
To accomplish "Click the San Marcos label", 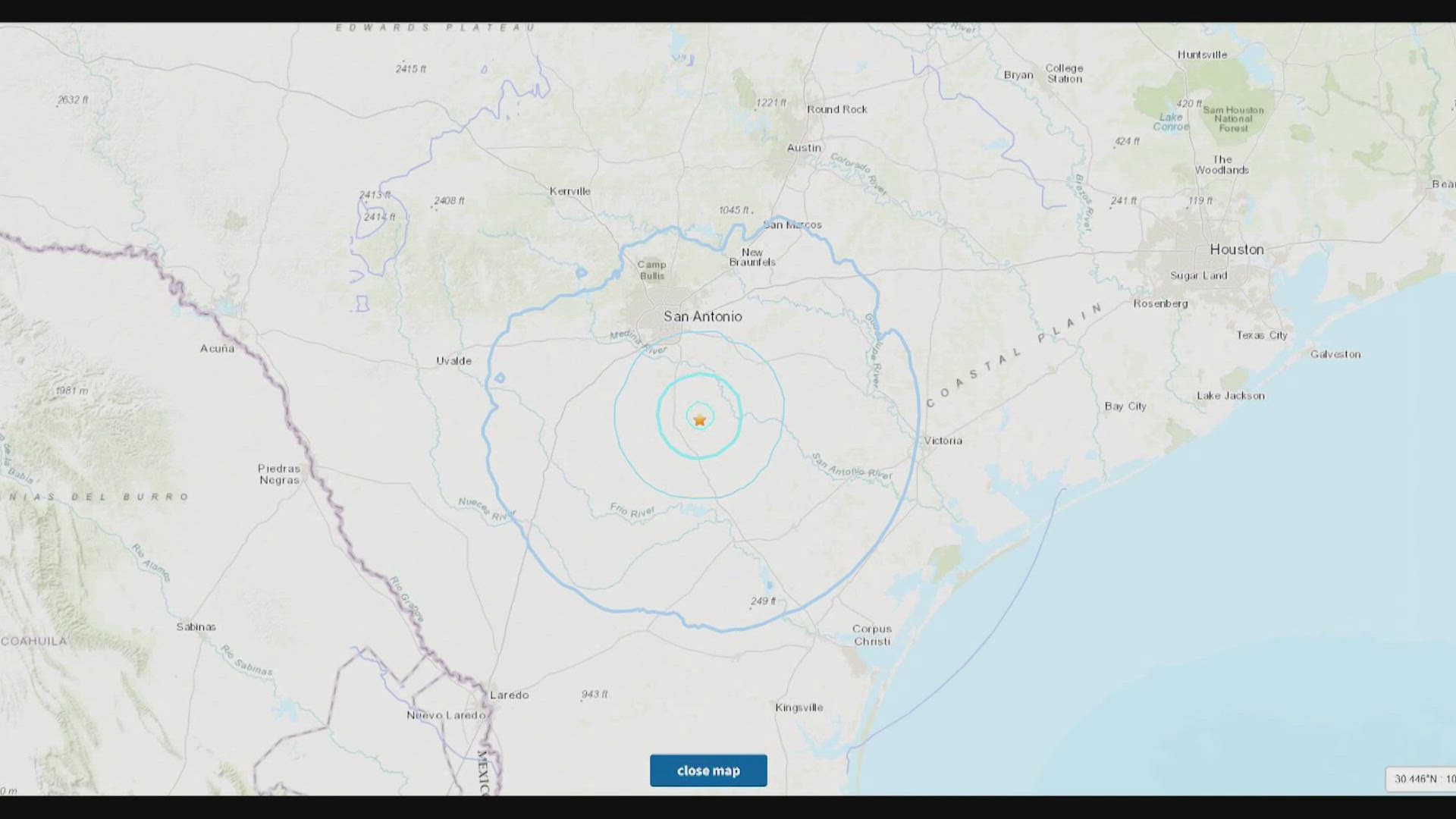I will point(792,224).
